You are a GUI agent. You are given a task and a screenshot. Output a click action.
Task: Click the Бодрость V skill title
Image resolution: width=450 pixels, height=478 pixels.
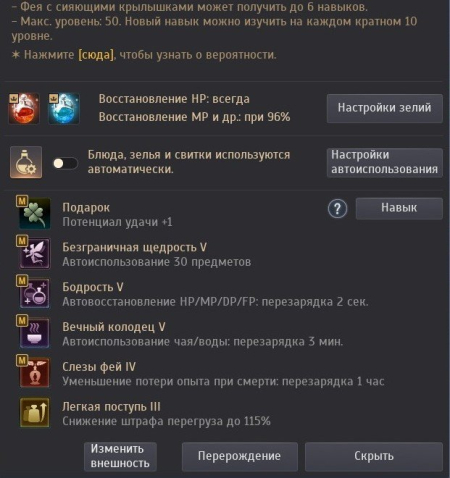click(93, 287)
